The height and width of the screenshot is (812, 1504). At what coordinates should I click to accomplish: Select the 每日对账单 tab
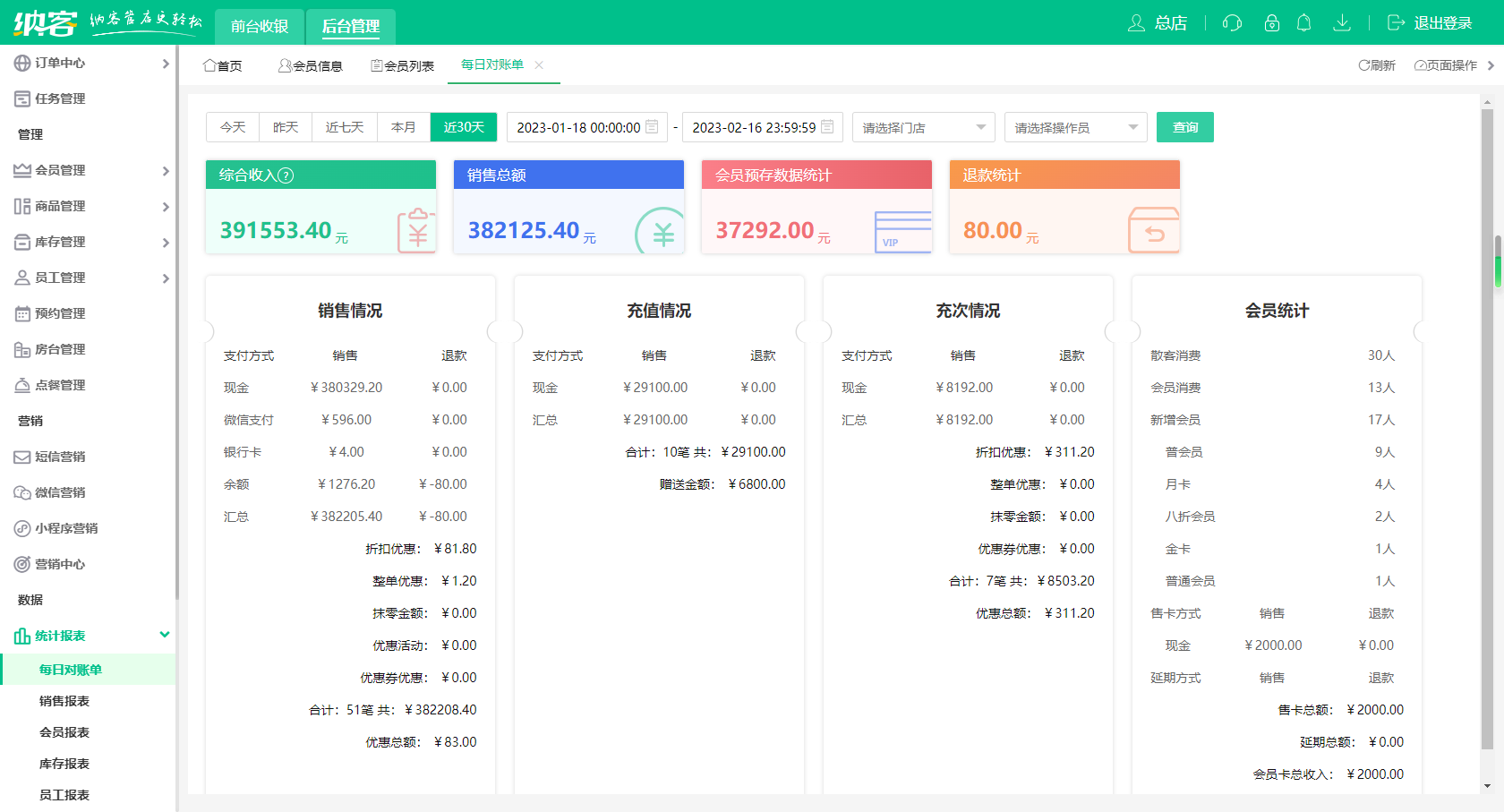click(x=492, y=64)
